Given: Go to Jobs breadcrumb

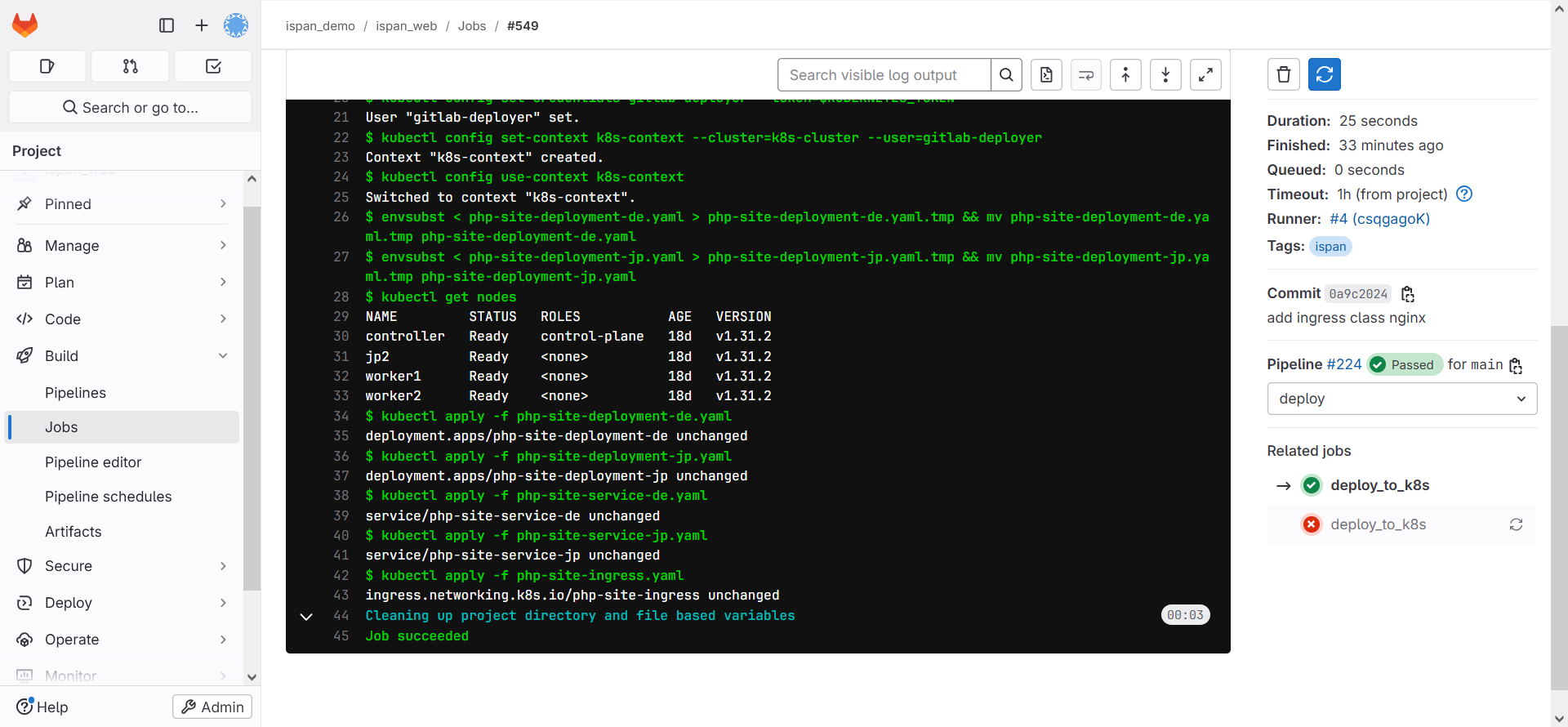Looking at the screenshot, I should coord(472,26).
